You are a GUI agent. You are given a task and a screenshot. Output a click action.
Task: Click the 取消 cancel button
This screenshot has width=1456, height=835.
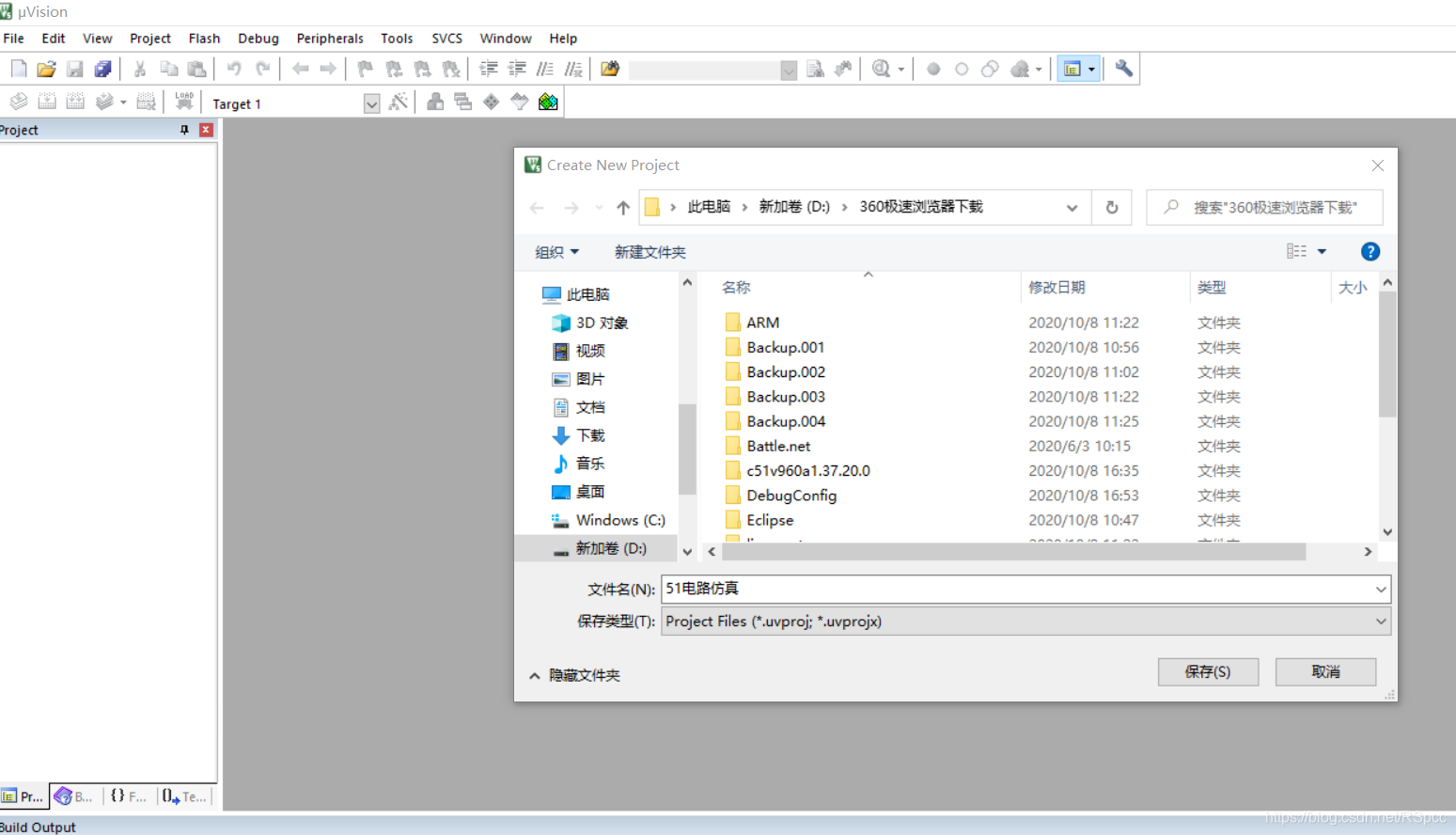pos(1325,671)
